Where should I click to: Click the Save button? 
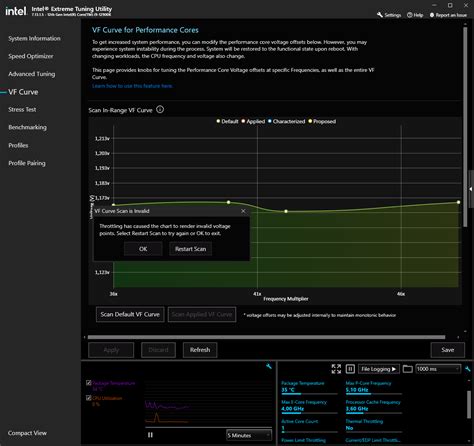click(448, 350)
